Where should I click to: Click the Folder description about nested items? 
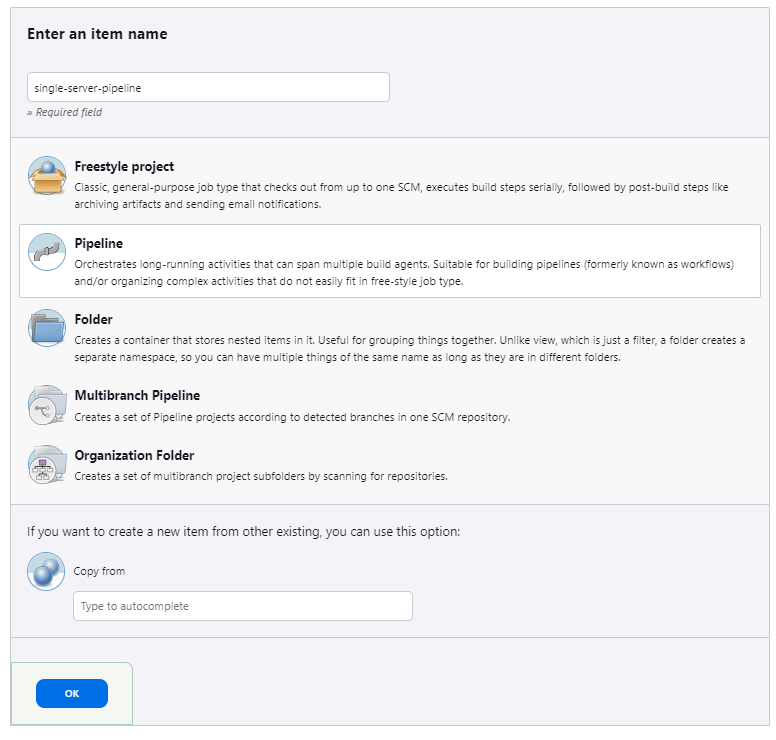pyautogui.click(x=410, y=348)
